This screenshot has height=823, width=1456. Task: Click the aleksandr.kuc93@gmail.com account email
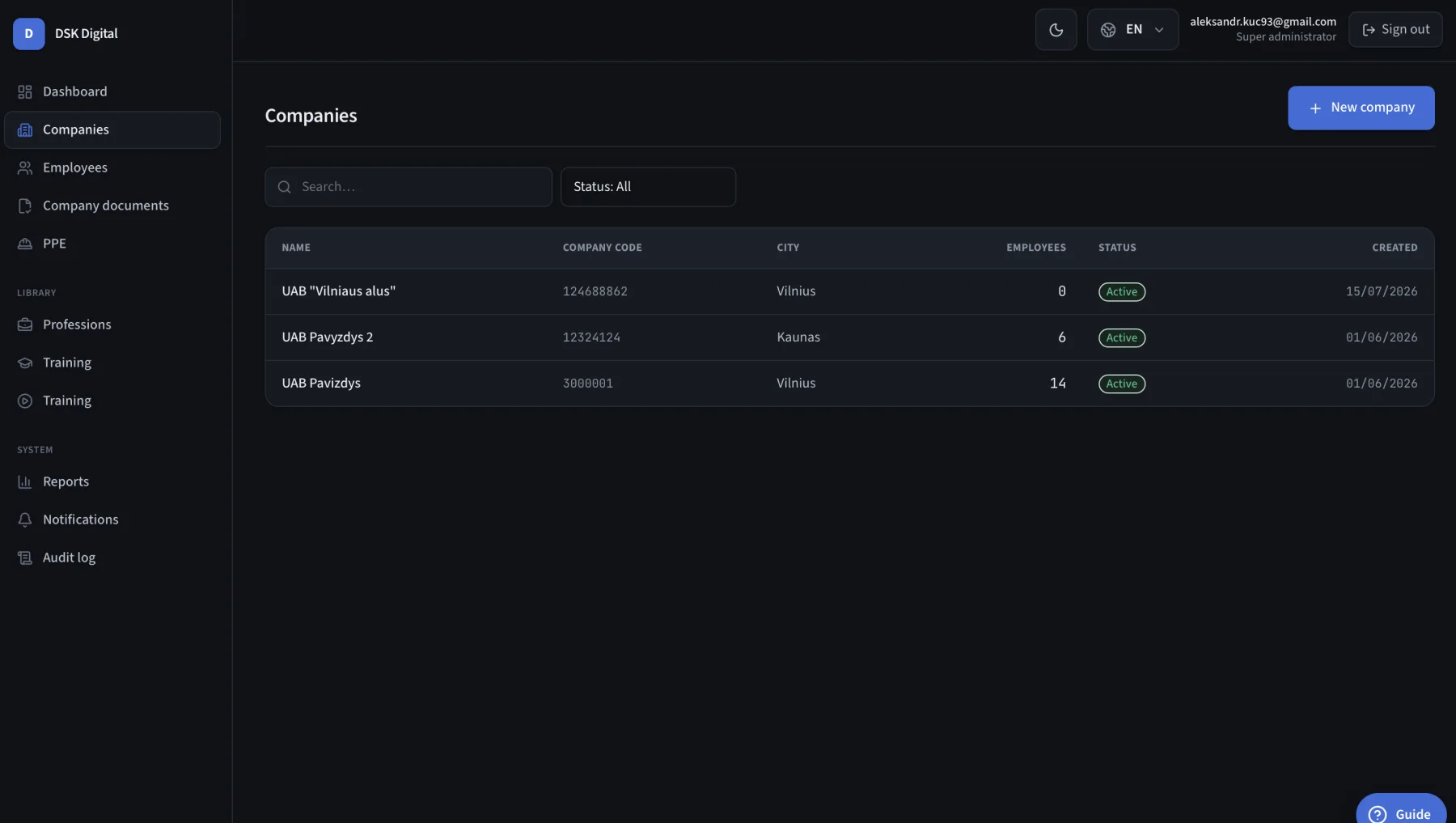(x=1263, y=22)
